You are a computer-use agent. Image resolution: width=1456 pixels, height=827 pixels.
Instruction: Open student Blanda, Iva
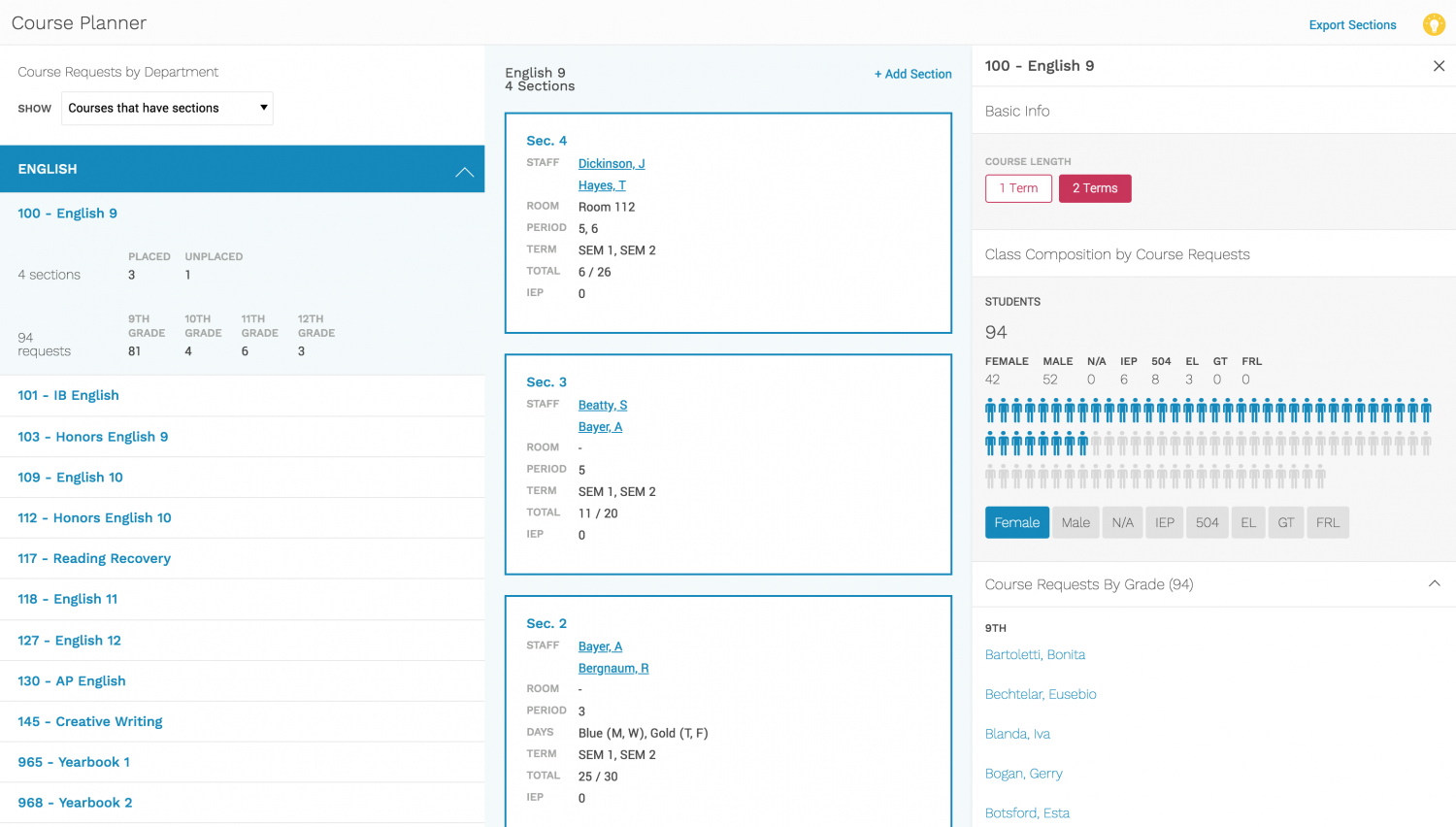coord(1017,735)
